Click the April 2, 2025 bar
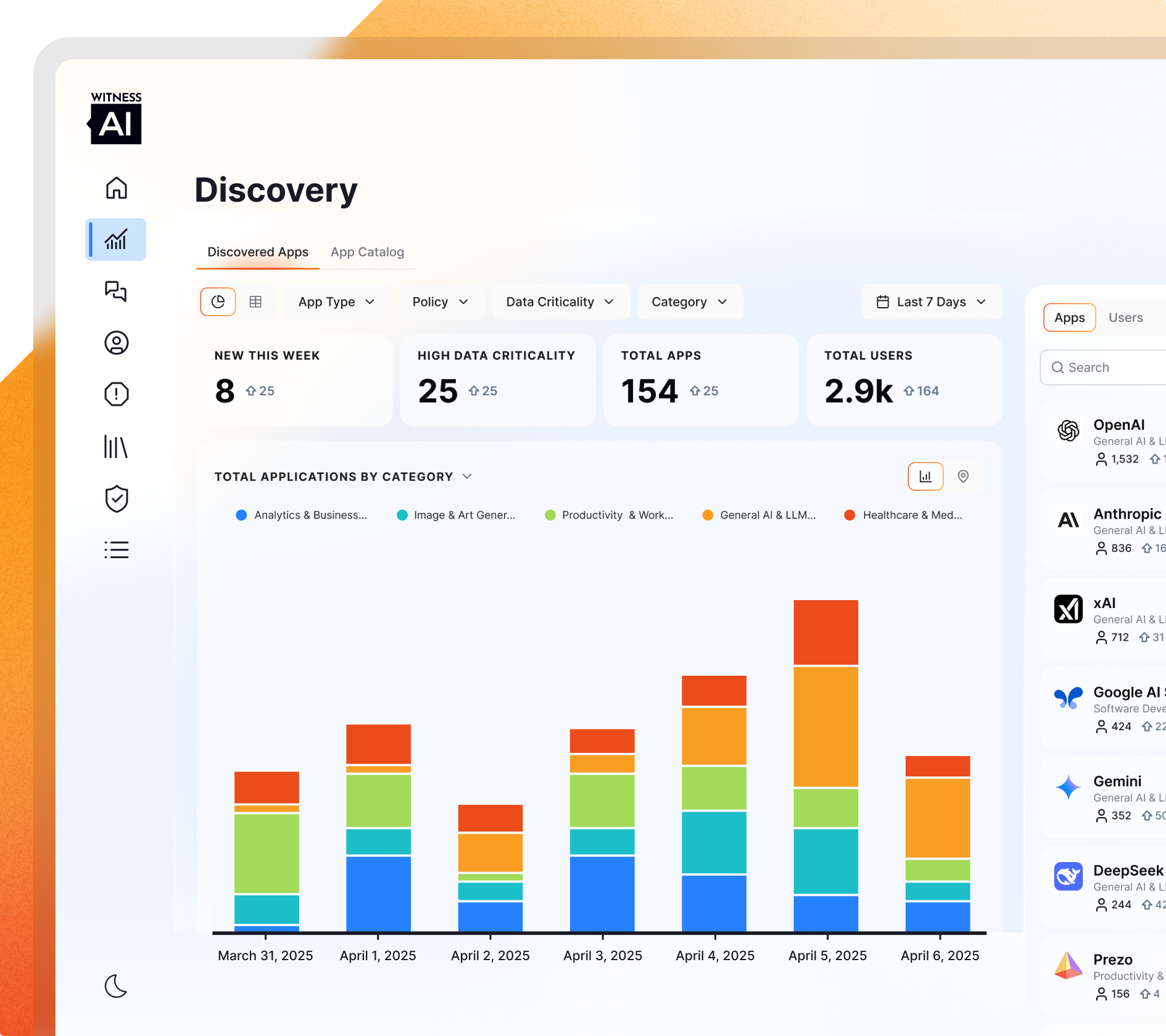Image resolution: width=1166 pixels, height=1036 pixels. pyautogui.click(x=490, y=868)
